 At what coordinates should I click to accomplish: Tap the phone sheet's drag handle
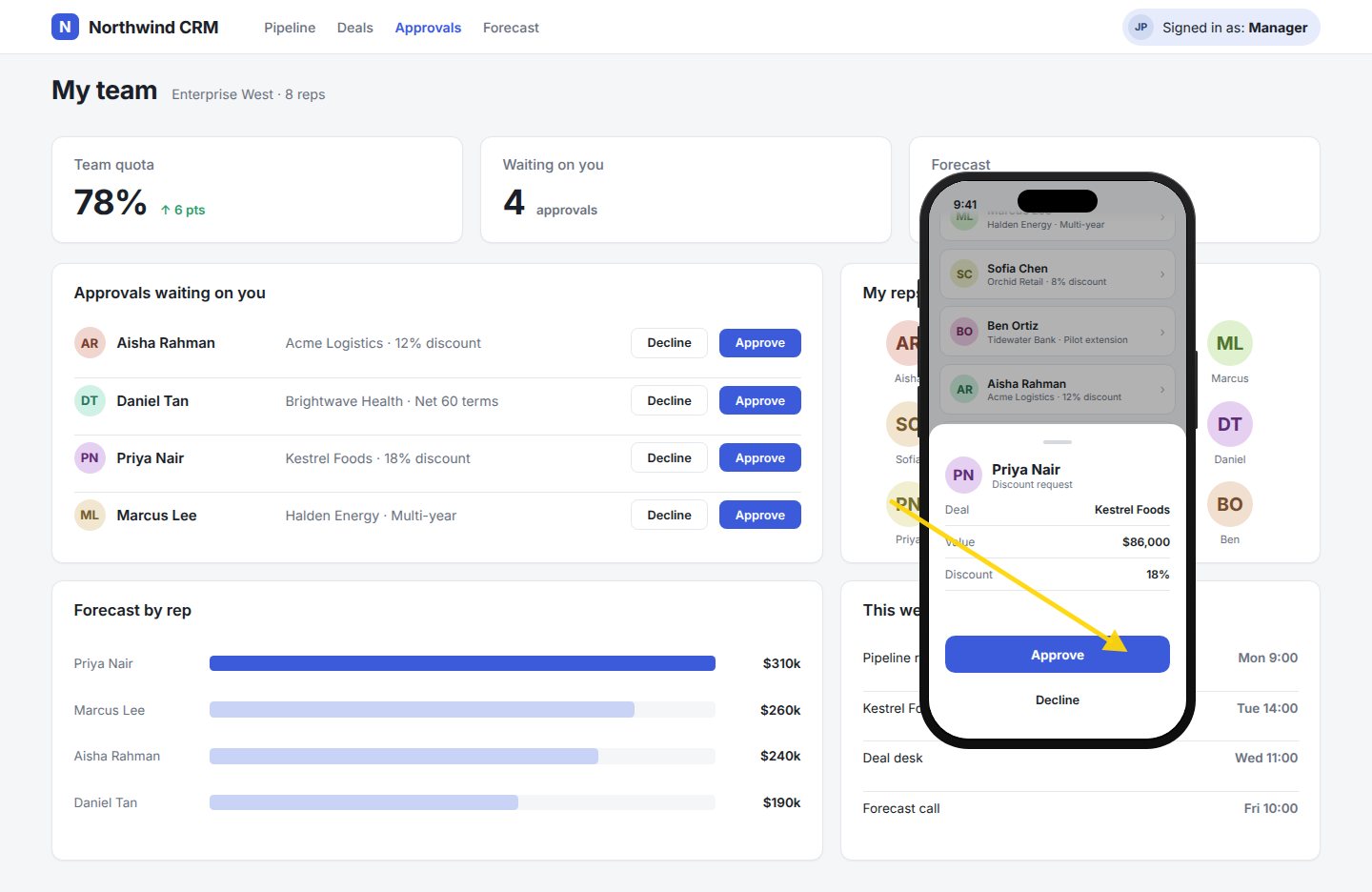point(1058,442)
